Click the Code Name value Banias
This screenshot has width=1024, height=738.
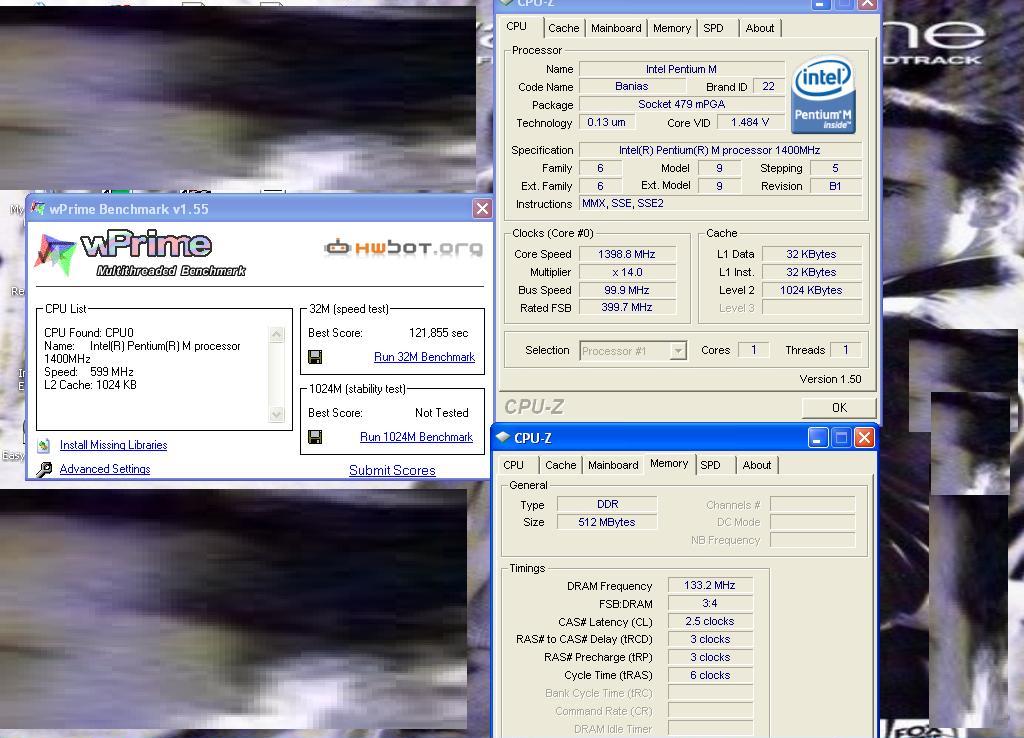pyautogui.click(x=632, y=86)
